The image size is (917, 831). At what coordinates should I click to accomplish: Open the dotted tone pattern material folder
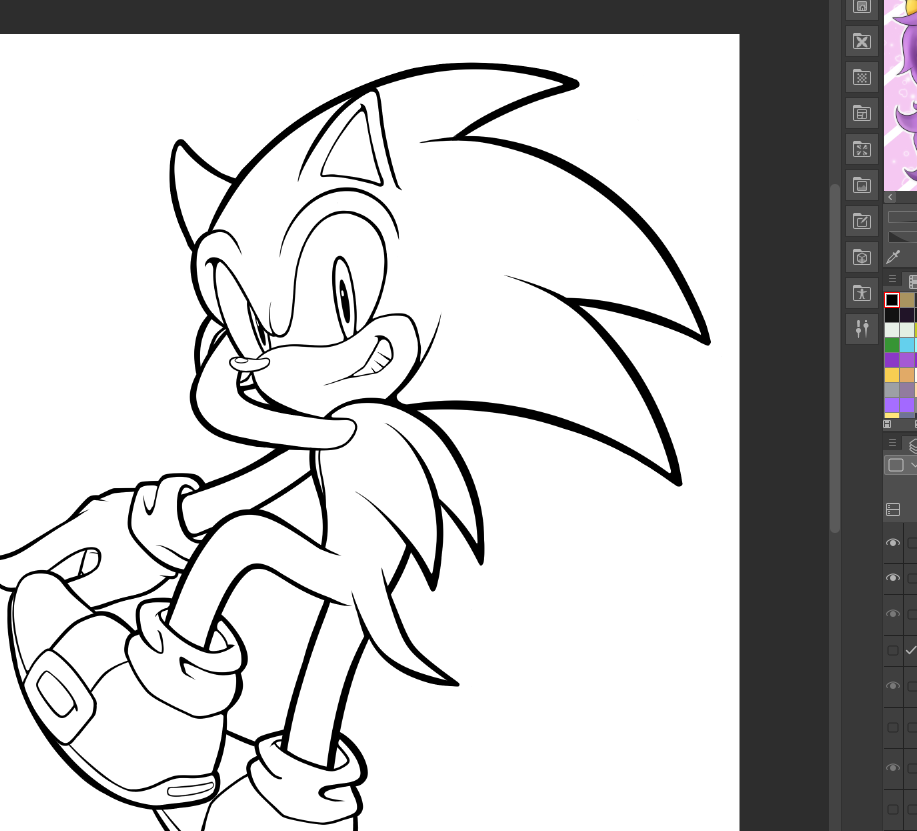coord(861,77)
